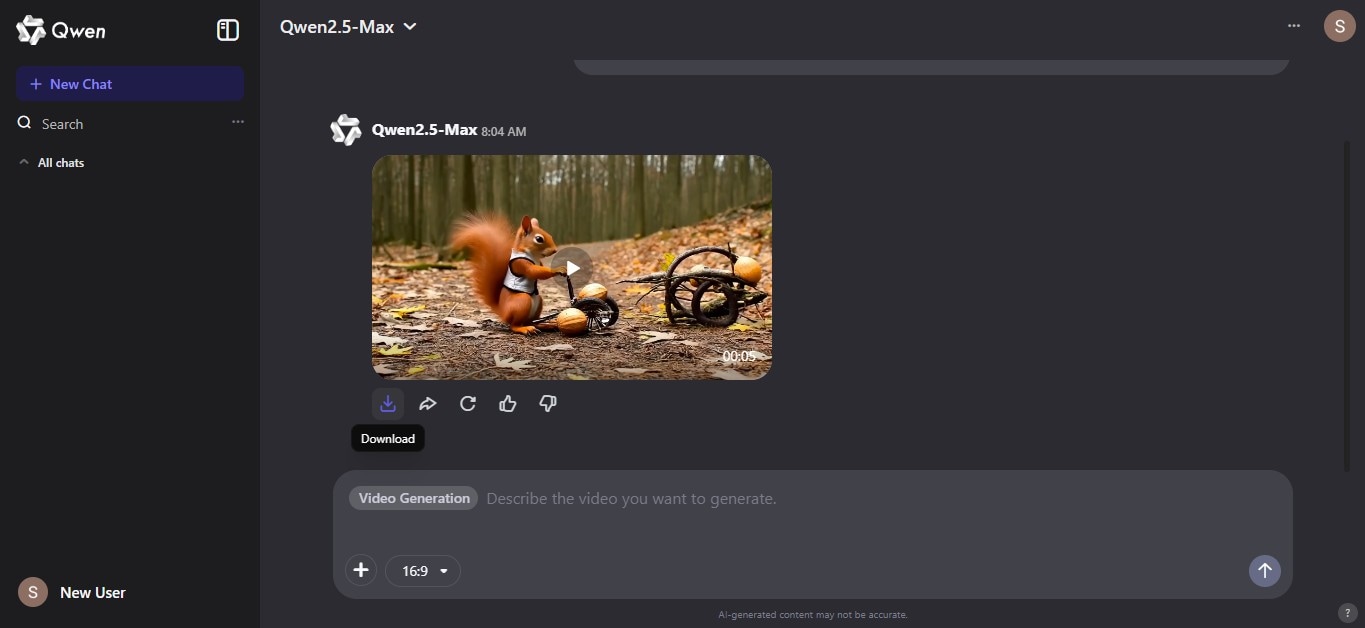Screen dimensions: 1365x628
Task: Give the response a thumbs up
Action: point(508,404)
